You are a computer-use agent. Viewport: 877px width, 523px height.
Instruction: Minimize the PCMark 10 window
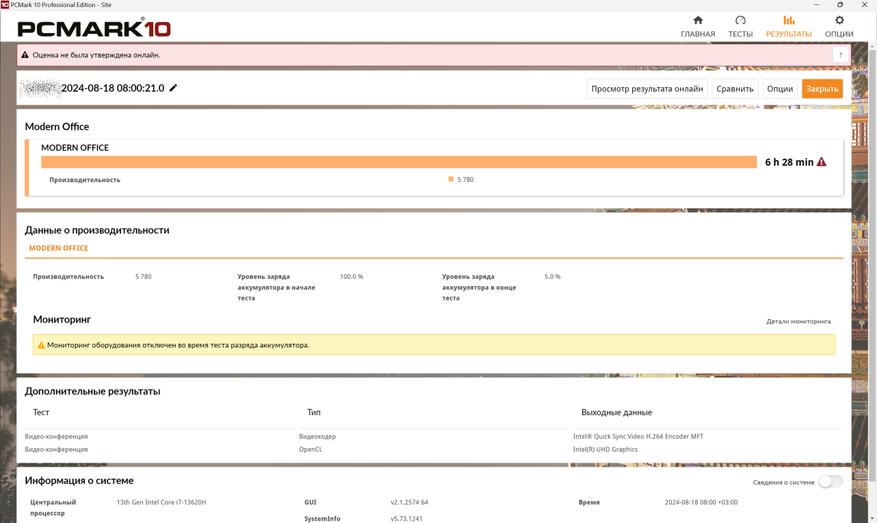tap(817, 4)
